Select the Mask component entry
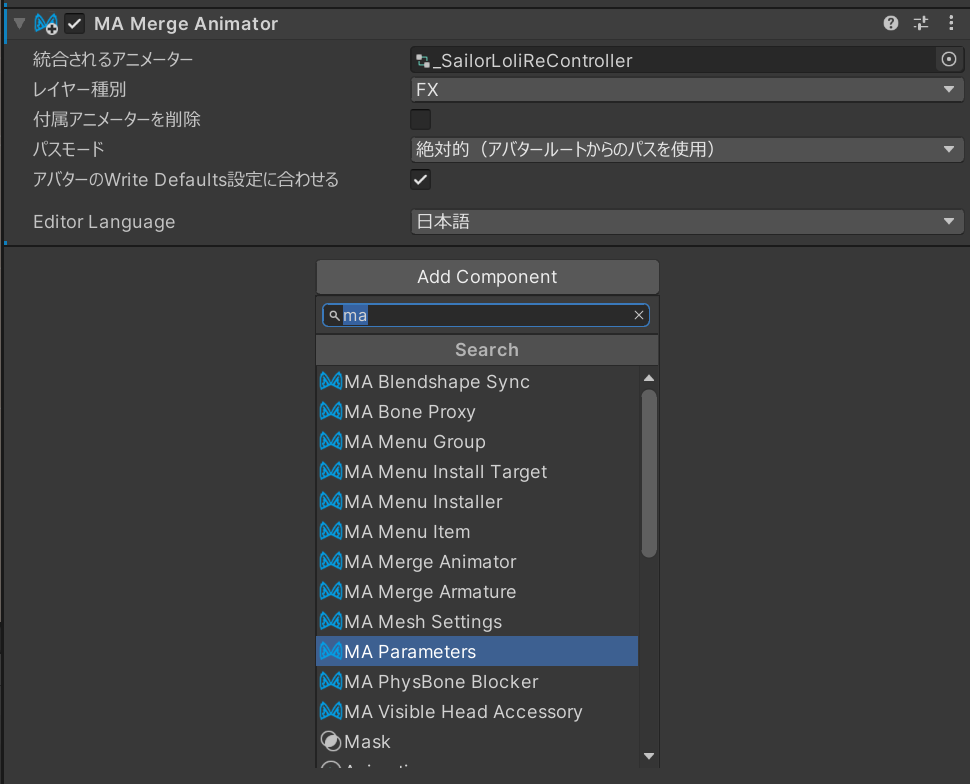The image size is (970, 784). click(477, 742)
